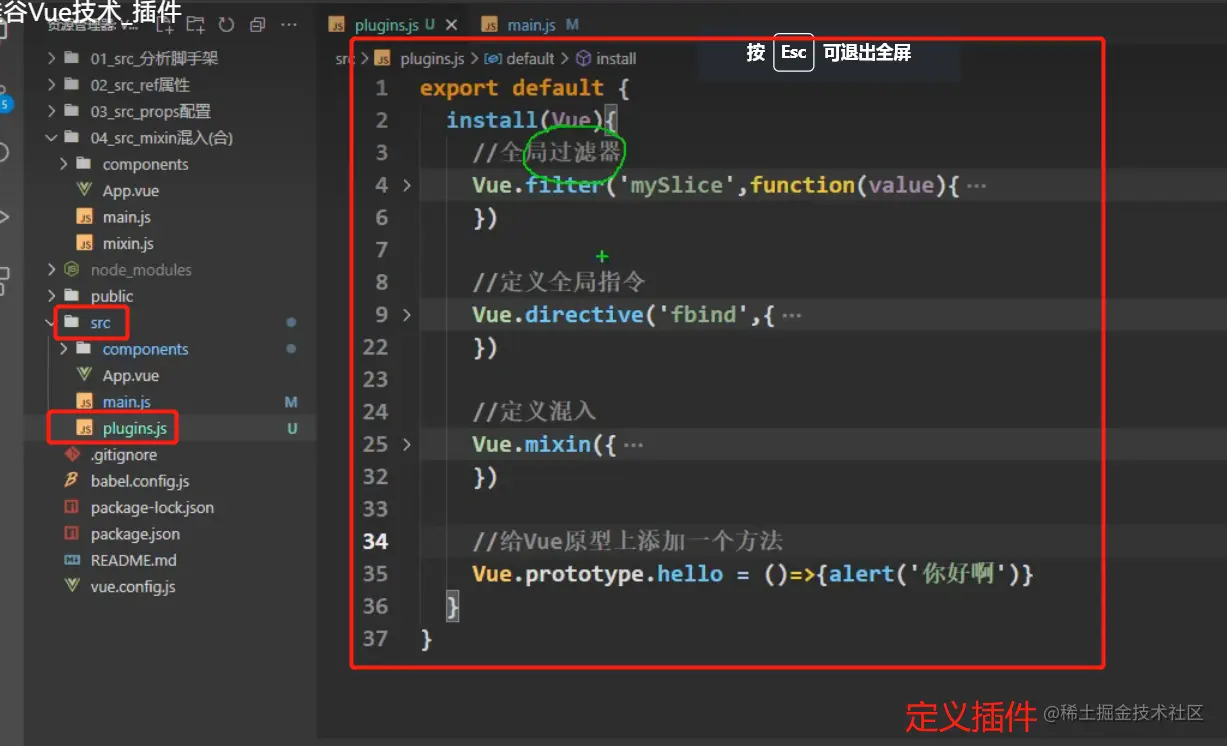Click the U status badge next to plugins.js
Viewport: 1227px width, 746px height.
tap(293, 428)
